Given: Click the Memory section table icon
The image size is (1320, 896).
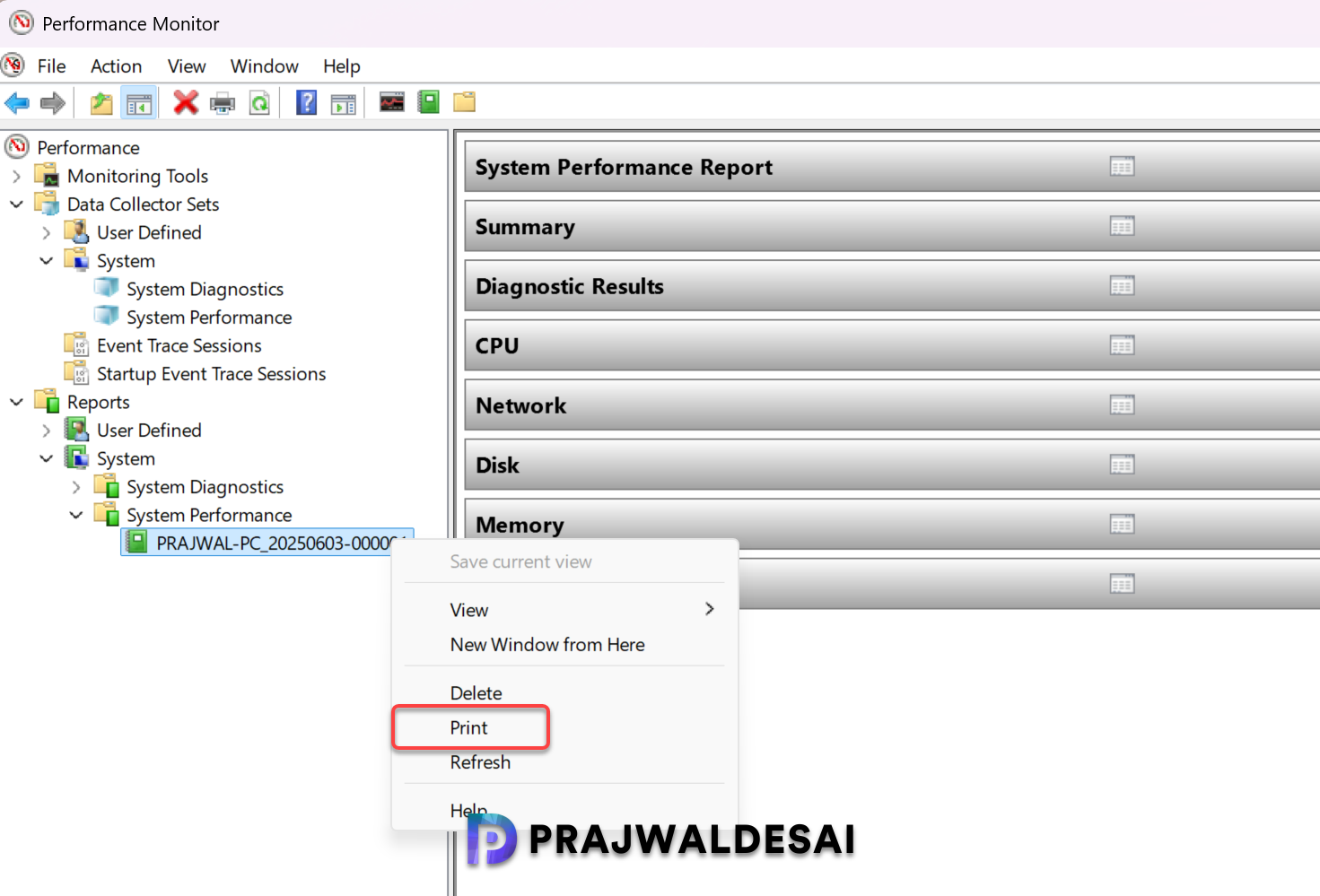Looking at the screenshot, I should point(1122,525).
